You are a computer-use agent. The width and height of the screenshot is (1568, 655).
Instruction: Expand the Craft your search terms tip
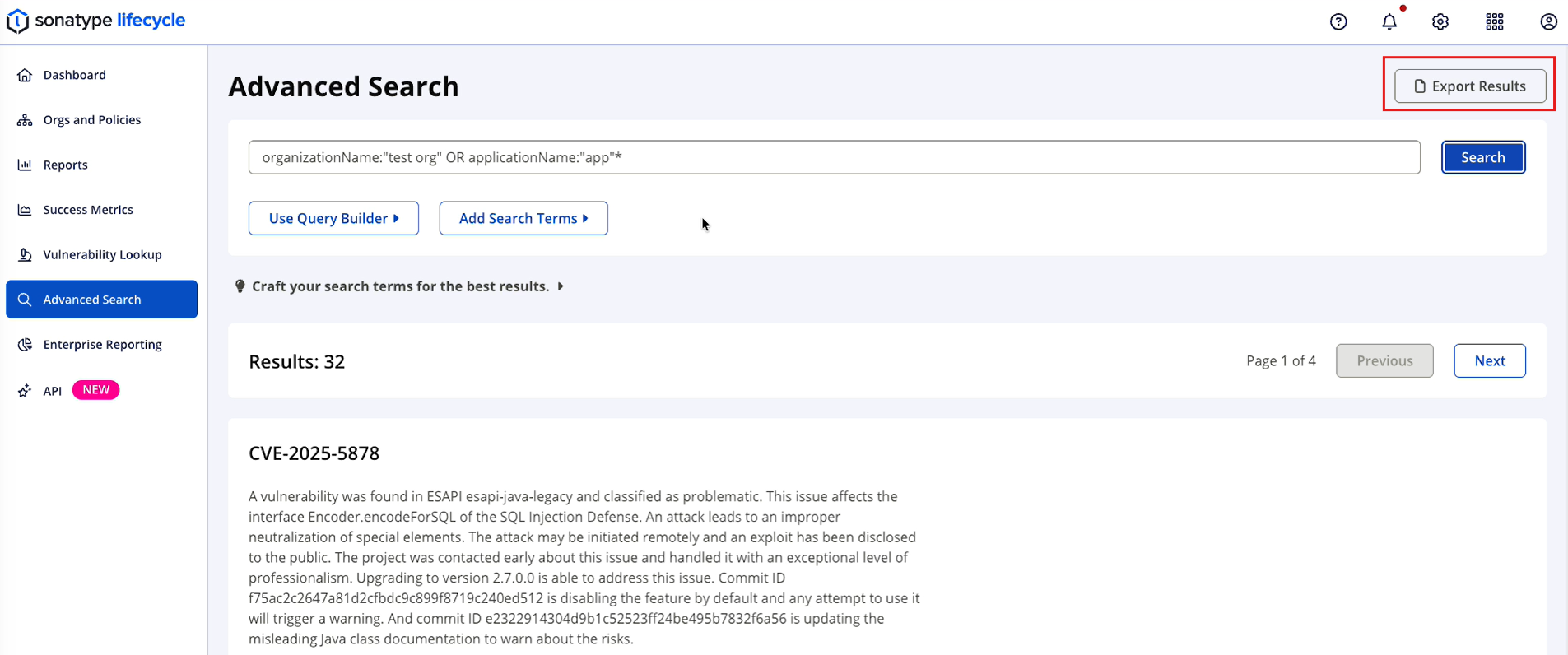[x=400, y=286]
